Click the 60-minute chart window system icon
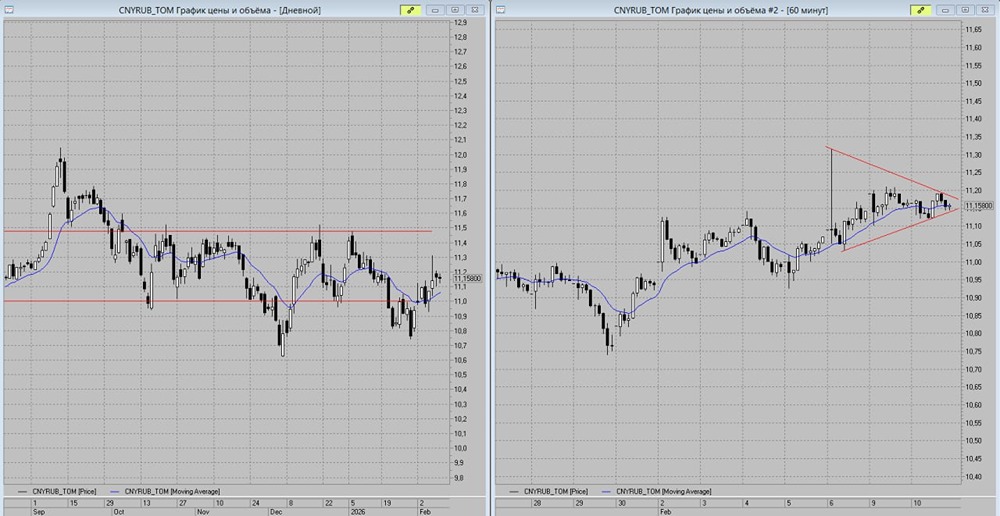This screenshot has height=516, width=1000. 500,10
